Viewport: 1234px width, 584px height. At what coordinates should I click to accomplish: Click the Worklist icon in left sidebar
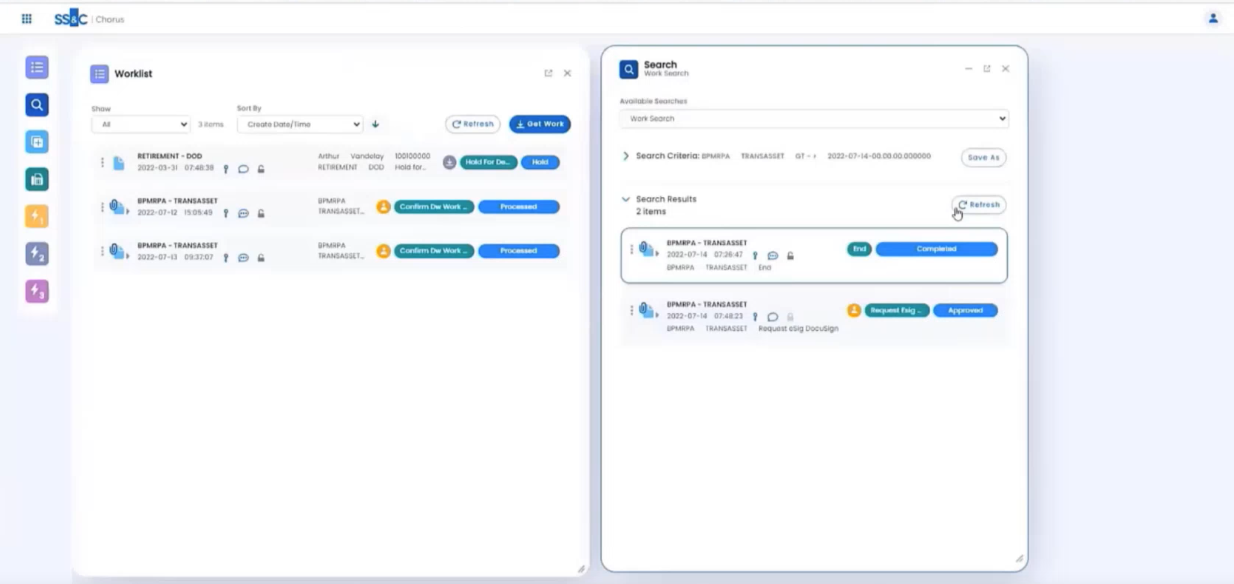coord(37,68)
